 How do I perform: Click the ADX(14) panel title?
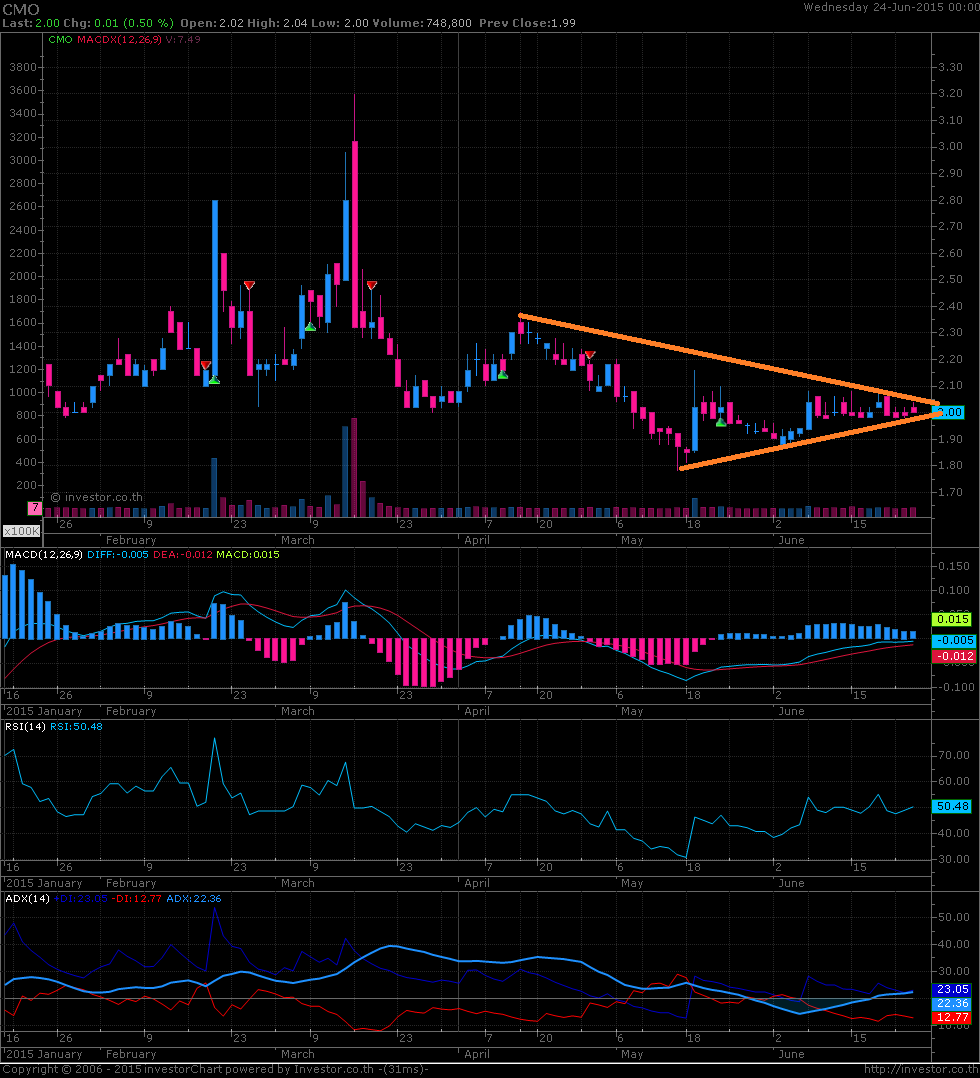click(28, 898)
